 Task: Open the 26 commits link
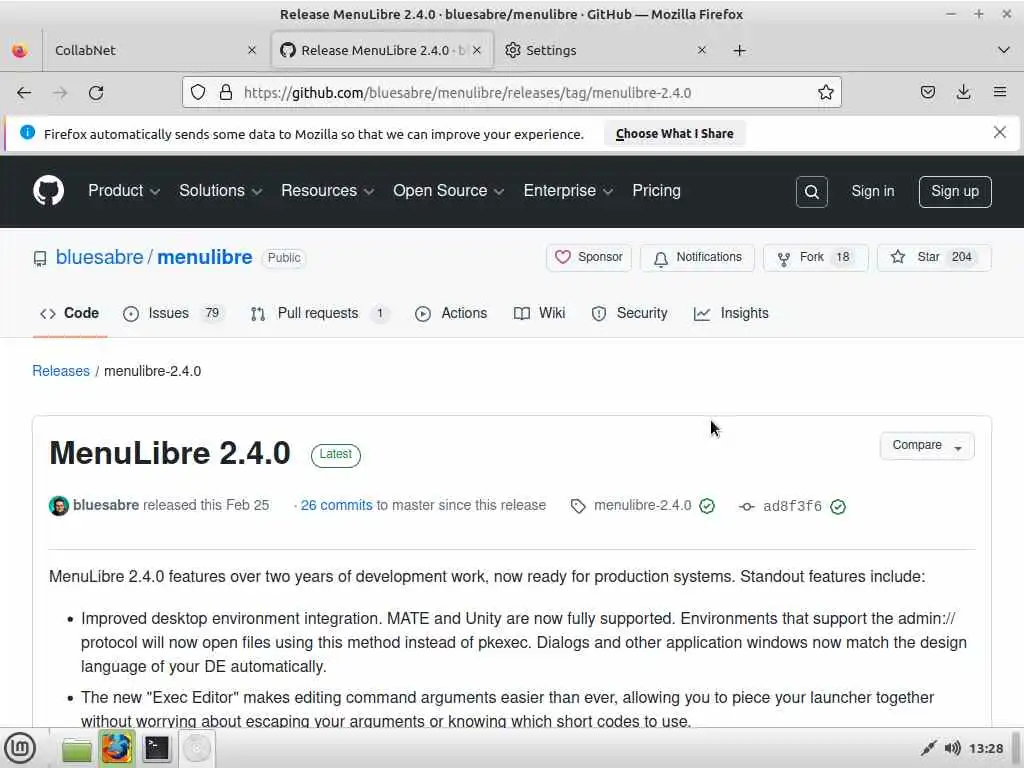coord(336,505)
